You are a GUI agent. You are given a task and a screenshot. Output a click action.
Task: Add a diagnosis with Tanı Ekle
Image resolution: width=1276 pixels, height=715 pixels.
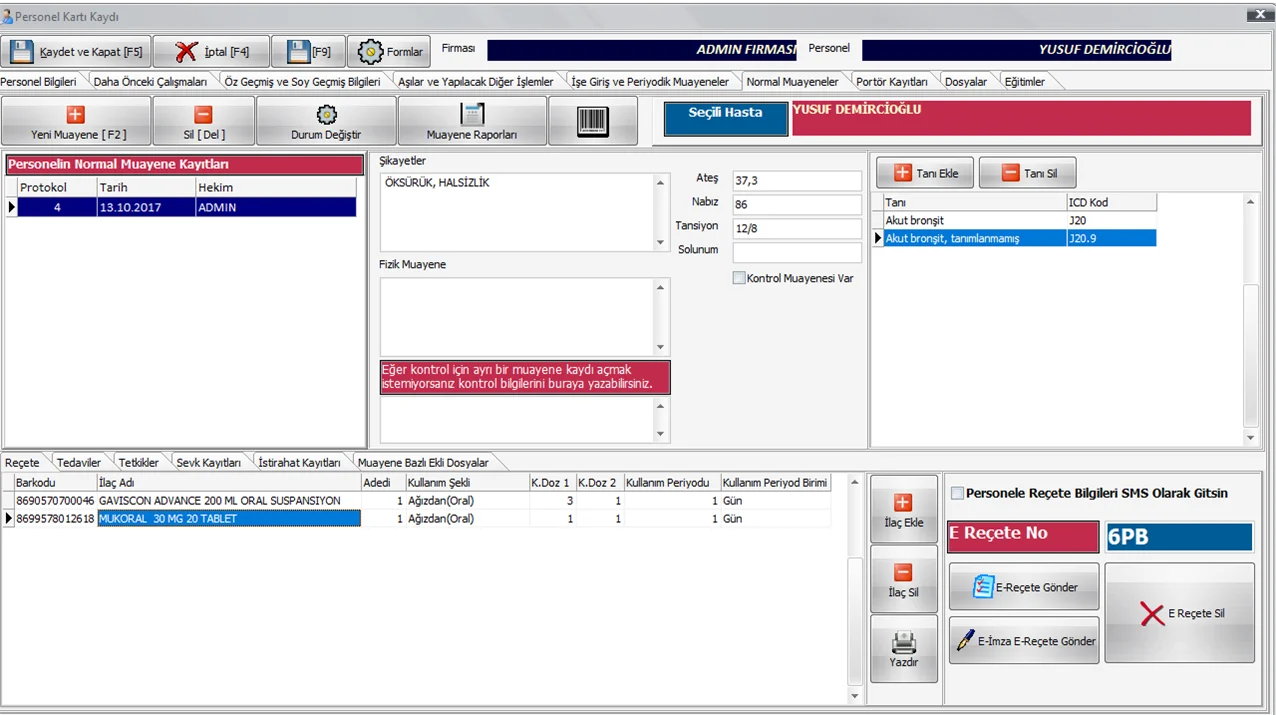pos(925,173)
